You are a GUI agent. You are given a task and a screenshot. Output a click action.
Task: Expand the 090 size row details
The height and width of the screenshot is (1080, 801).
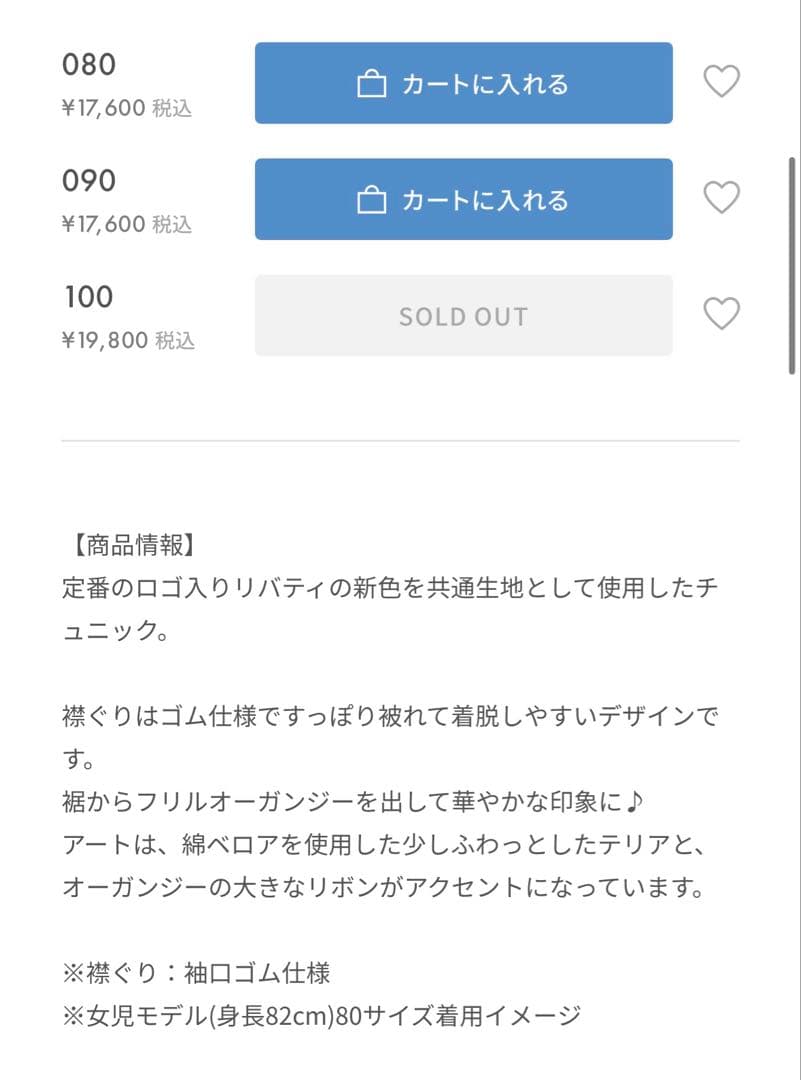click(x=88, y=181)
